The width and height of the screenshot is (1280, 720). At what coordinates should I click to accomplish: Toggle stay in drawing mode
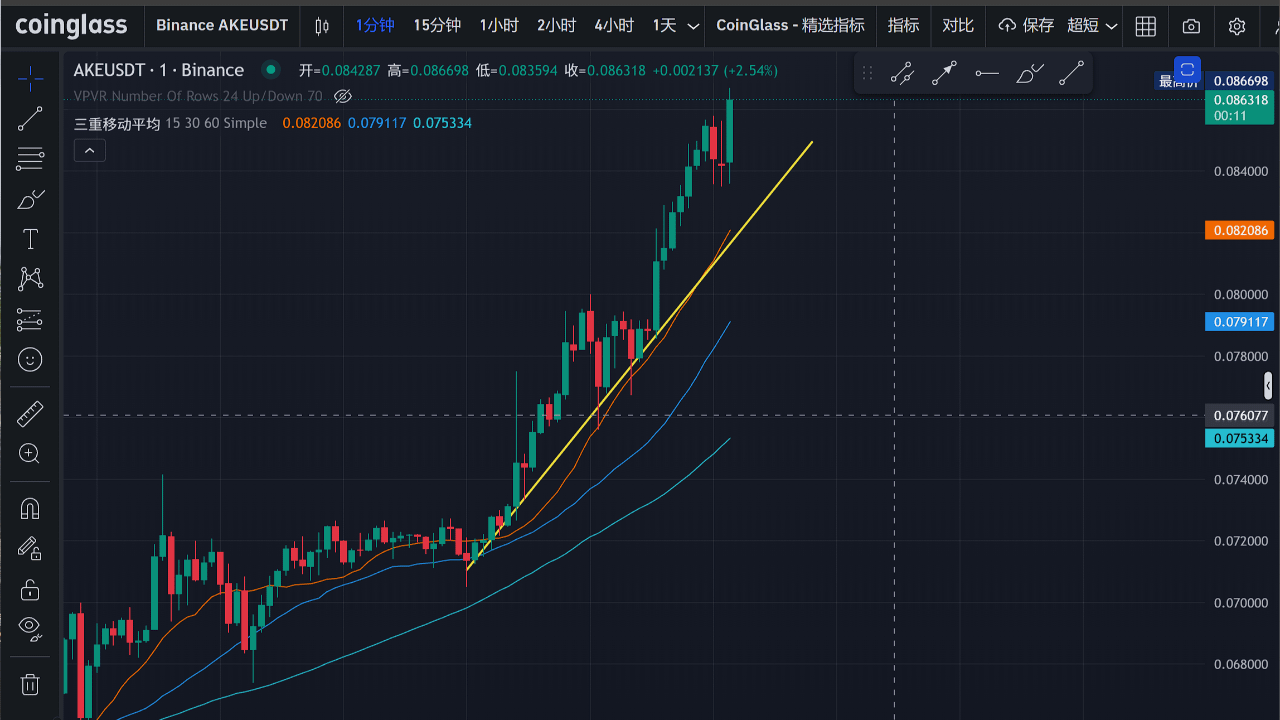coord(30,548)
